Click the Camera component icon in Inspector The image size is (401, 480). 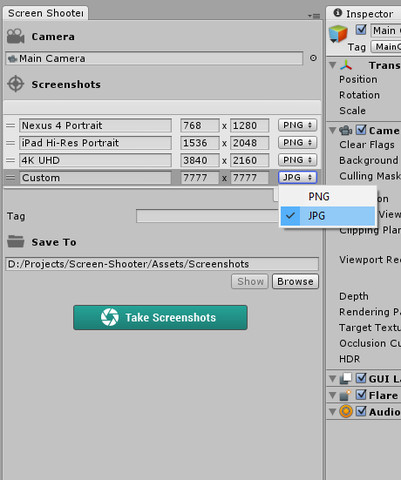346,130
